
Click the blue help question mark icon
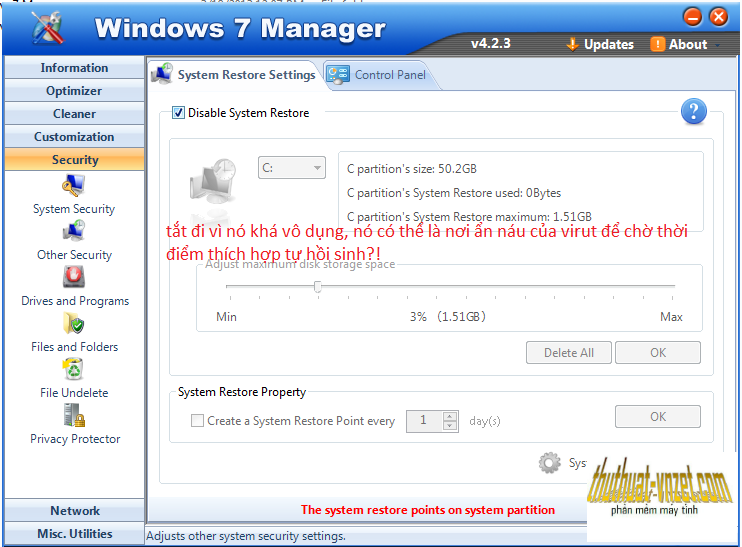pyautogui.click(x=694, y=112)
